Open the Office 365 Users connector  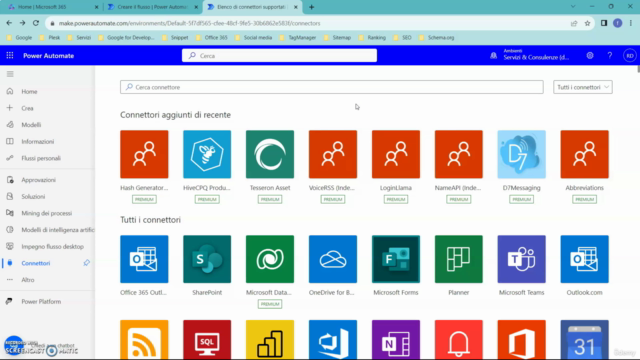pyautogui.click(x=521, y=340)
